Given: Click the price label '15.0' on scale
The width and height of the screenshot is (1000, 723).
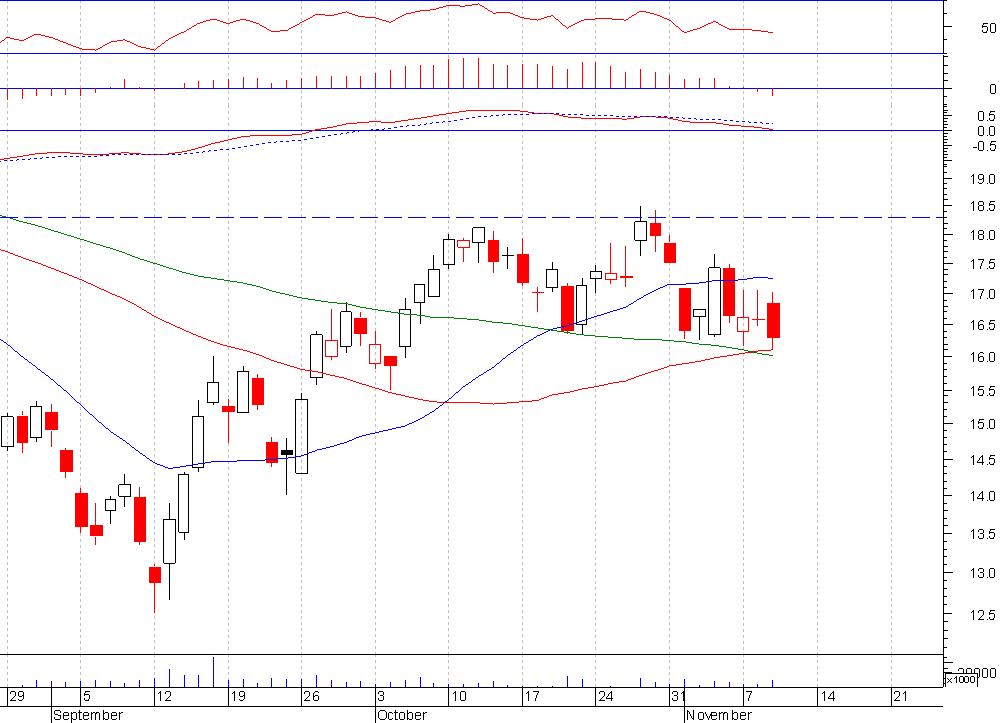Looking at the screenshot, I should 982,424.
